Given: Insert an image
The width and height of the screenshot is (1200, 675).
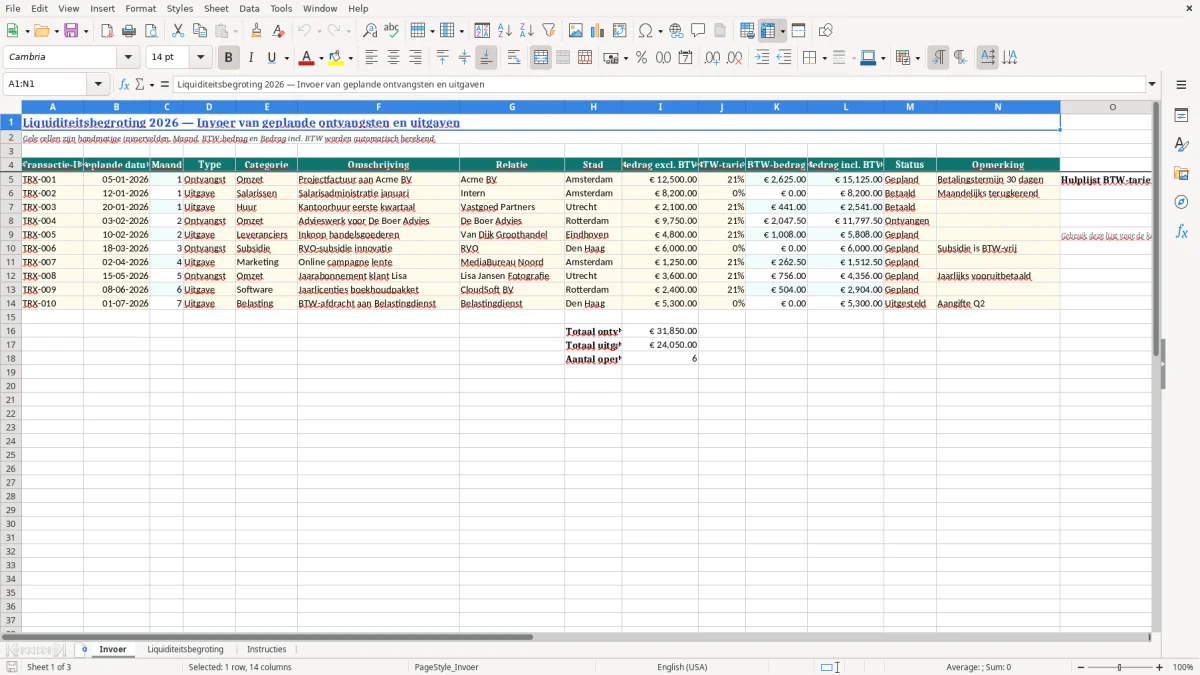Looking at the screenshot, I should pyautogui.click(x=576, y=31).
